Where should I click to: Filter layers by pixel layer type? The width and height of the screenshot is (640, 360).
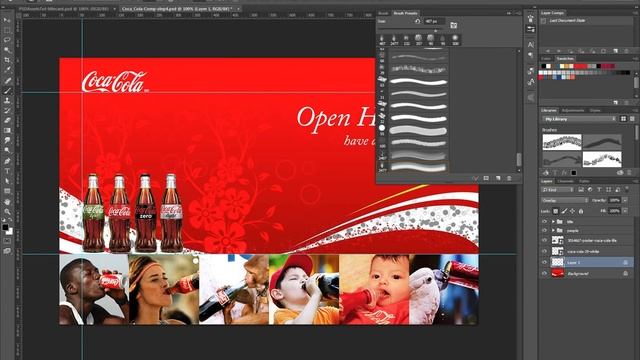[581, 190]
